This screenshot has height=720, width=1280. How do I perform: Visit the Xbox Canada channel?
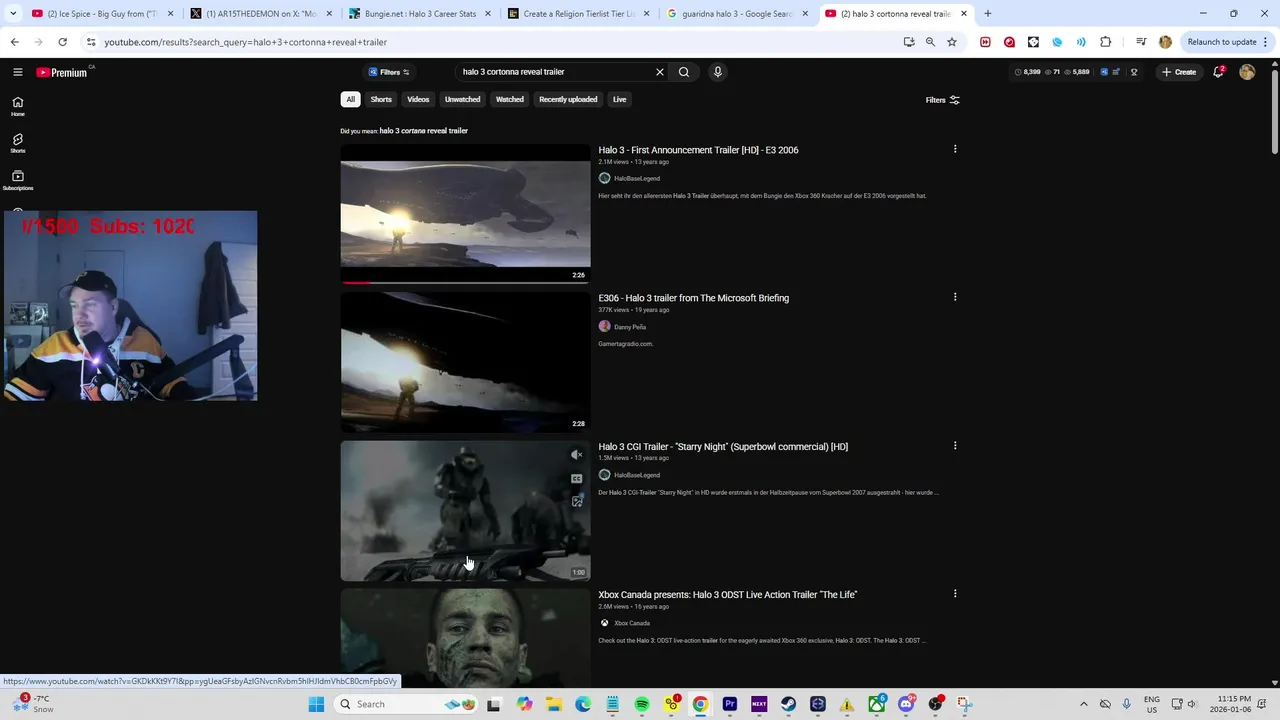[632, 623]
